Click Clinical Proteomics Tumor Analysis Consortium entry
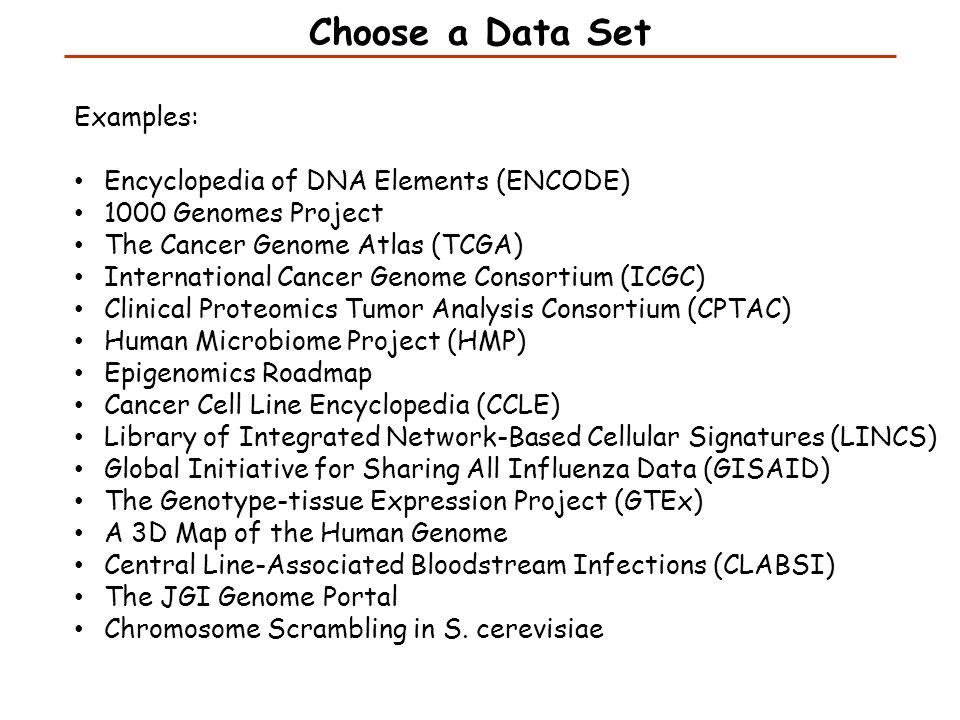This screenshot has width=960, height=720. [448, 309]
